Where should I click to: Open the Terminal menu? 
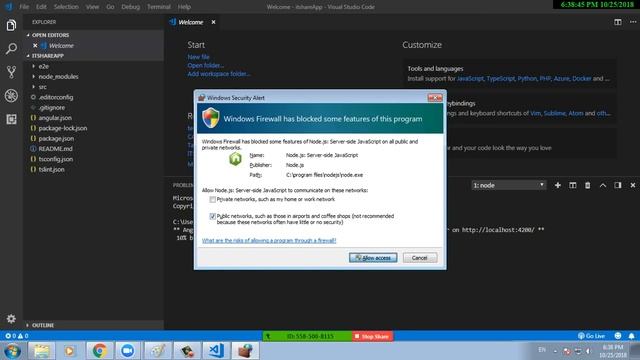[159, 7]
